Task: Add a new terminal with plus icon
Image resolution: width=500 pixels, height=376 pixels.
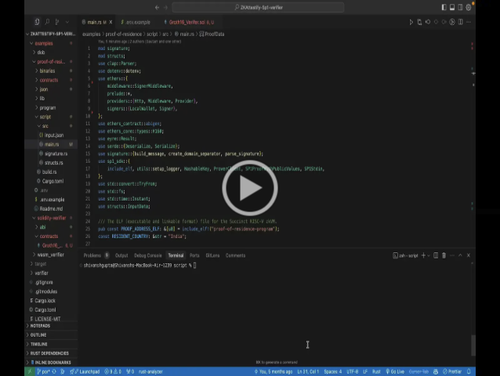Action: (423, 255)
